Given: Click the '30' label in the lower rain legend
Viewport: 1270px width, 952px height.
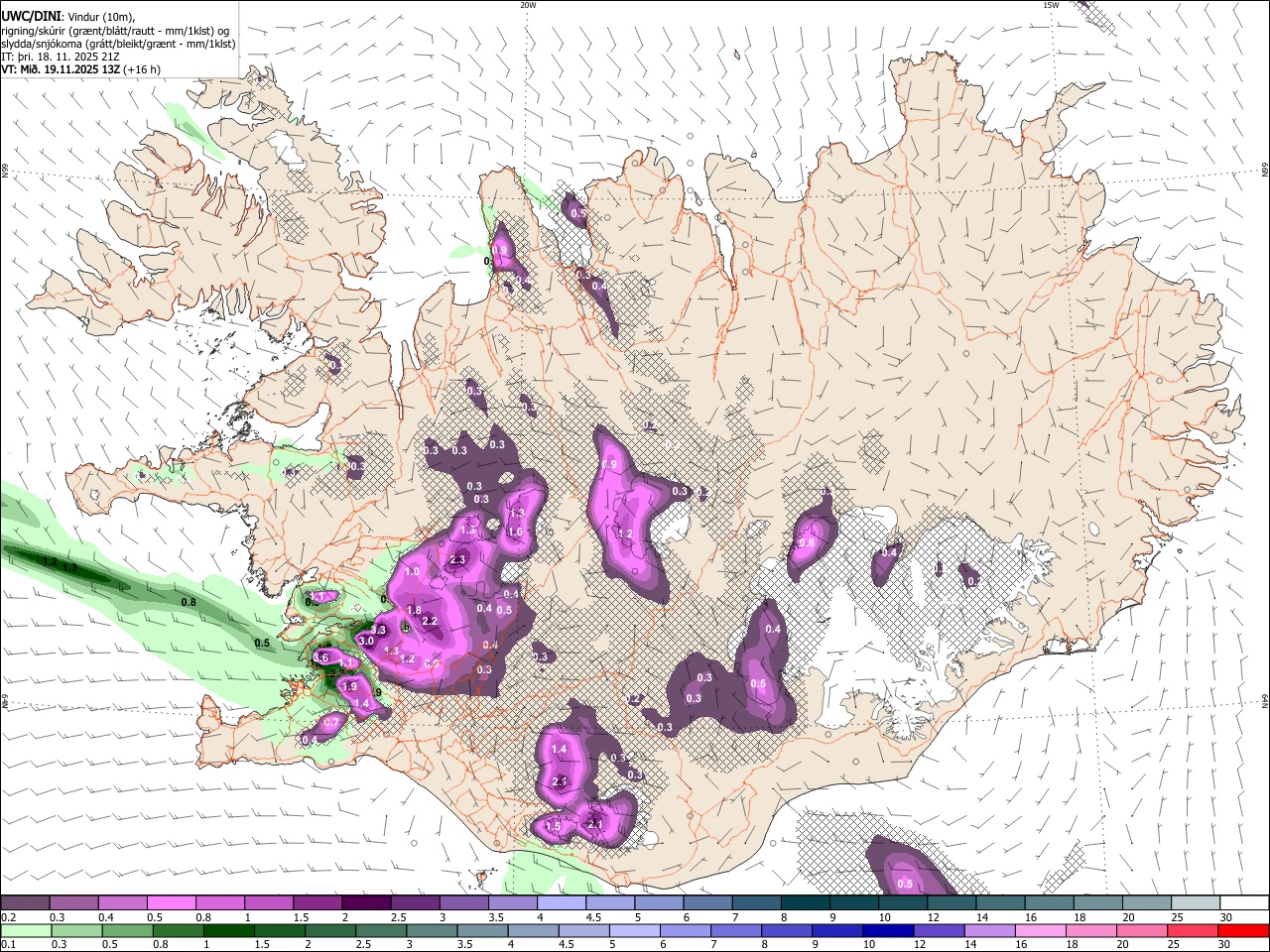Looking at the screenshot, I should pos(1225,945).
